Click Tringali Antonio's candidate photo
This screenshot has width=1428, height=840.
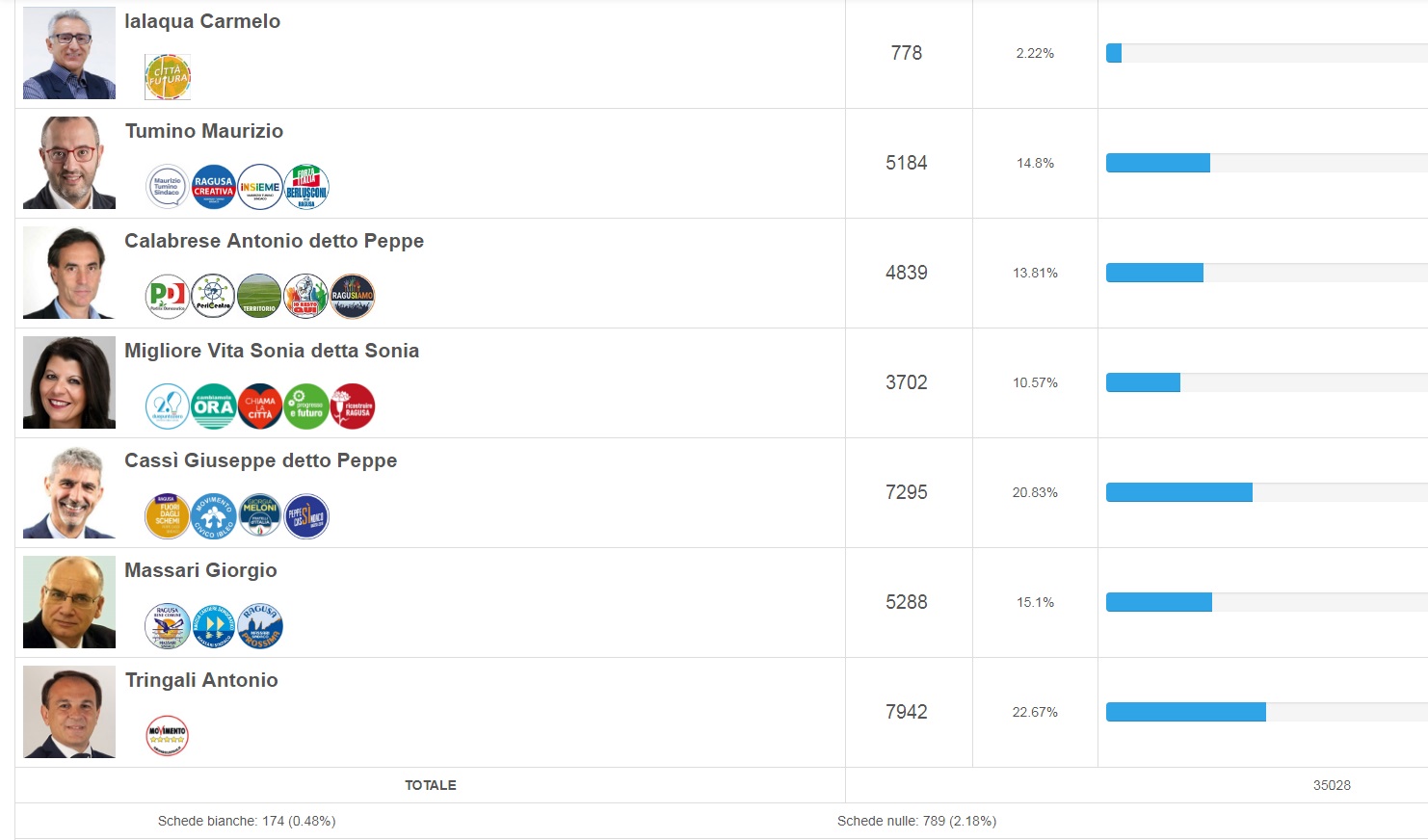pos(69,712)
